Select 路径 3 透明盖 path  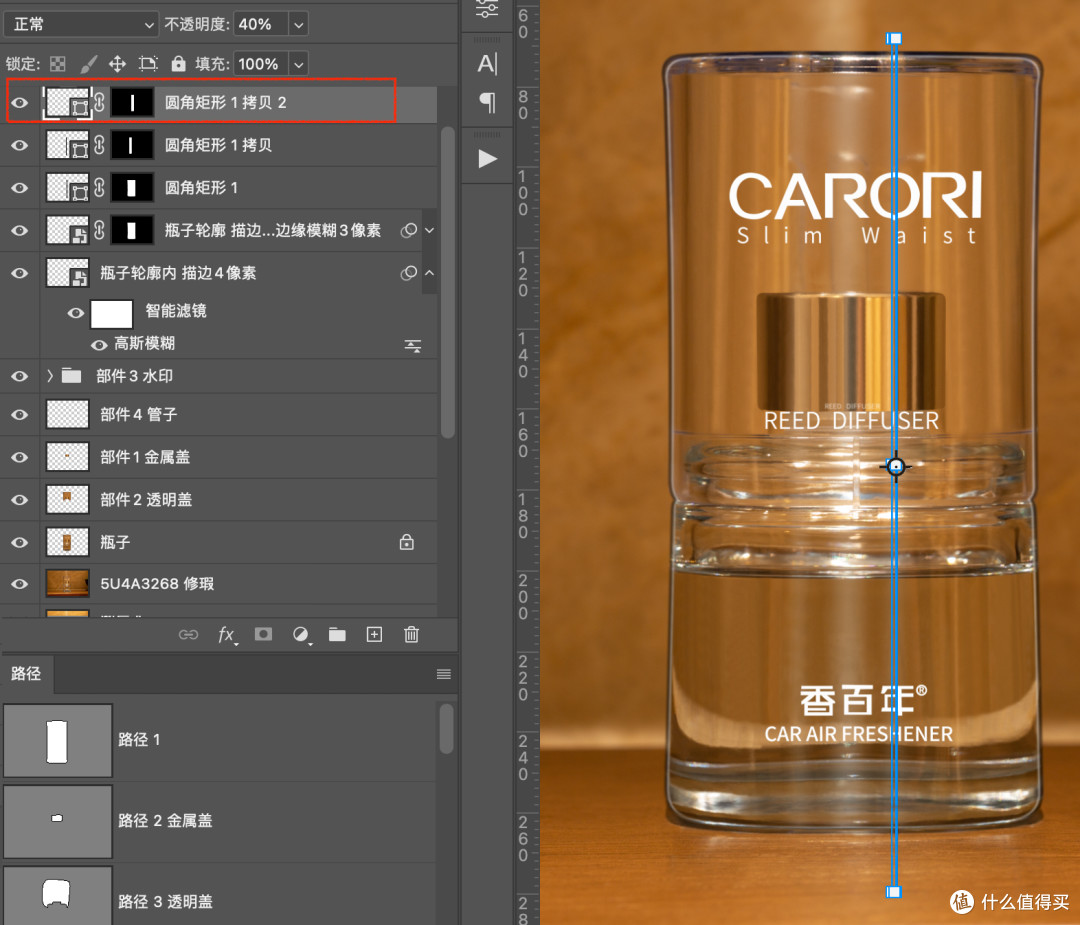click(219, 895)
